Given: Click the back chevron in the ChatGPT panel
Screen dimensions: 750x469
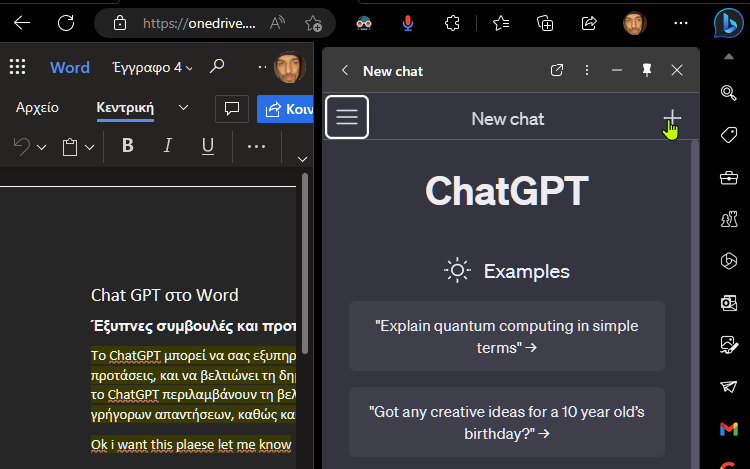Looking at the screenshot, I should [x=345, y=71].
